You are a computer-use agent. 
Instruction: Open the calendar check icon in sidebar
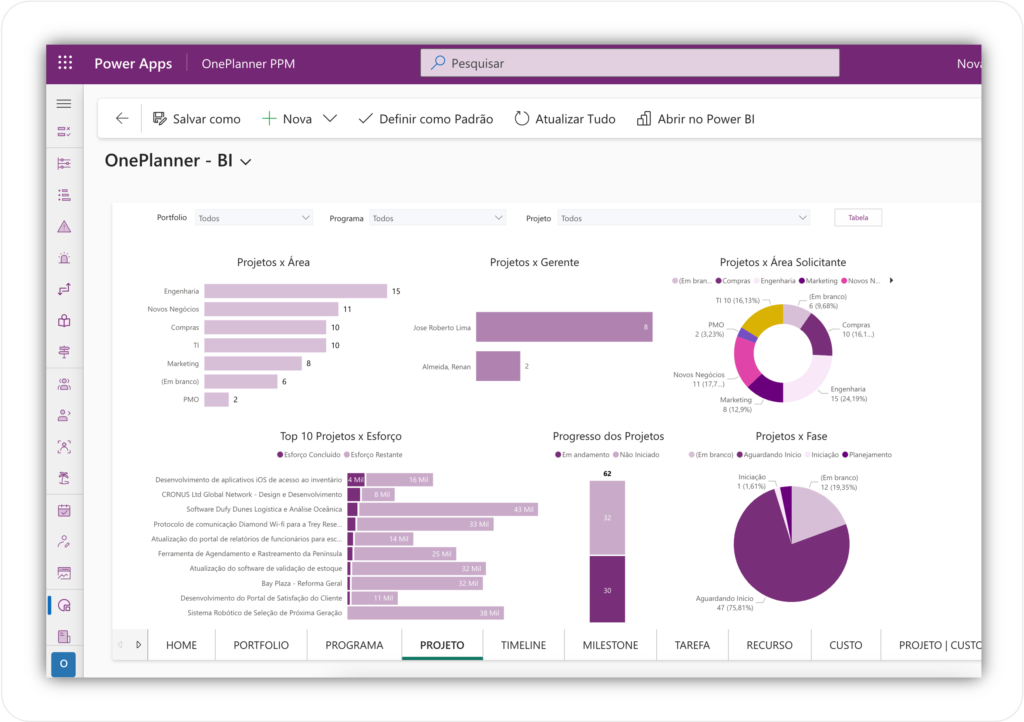pos(64,510)
